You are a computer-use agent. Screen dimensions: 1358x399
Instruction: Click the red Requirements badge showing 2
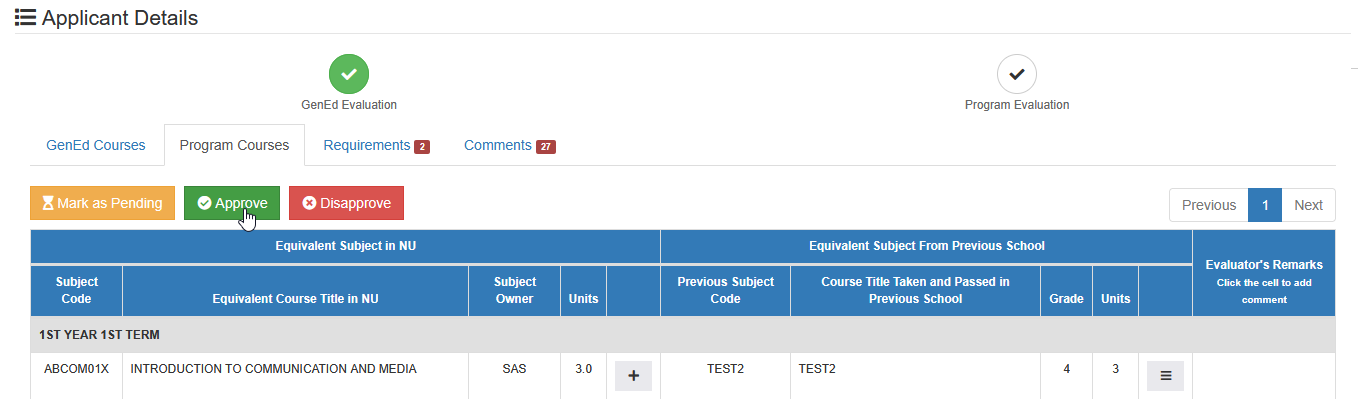click(x=422, y=147)
